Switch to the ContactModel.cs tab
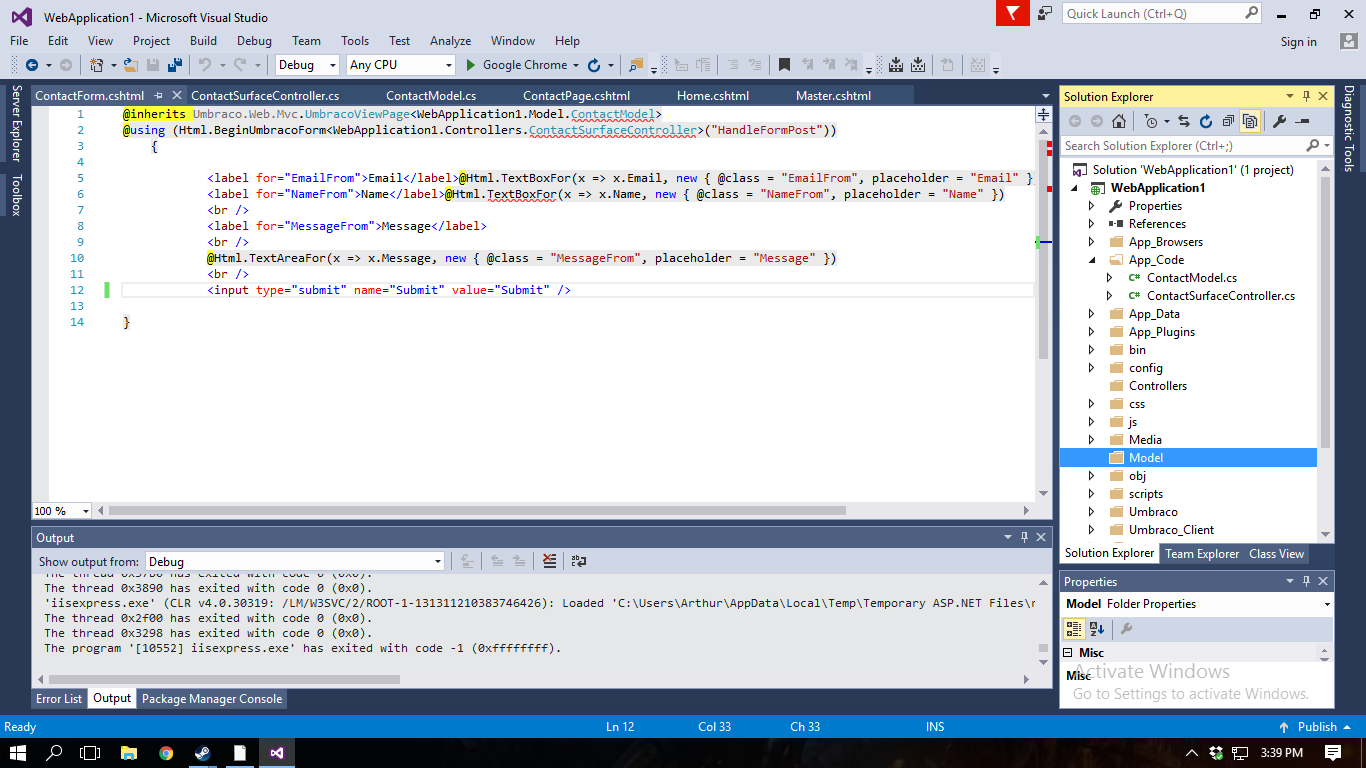Image resolution: width=1366 pixels, height=768 pixels. (x=431, y=96)
